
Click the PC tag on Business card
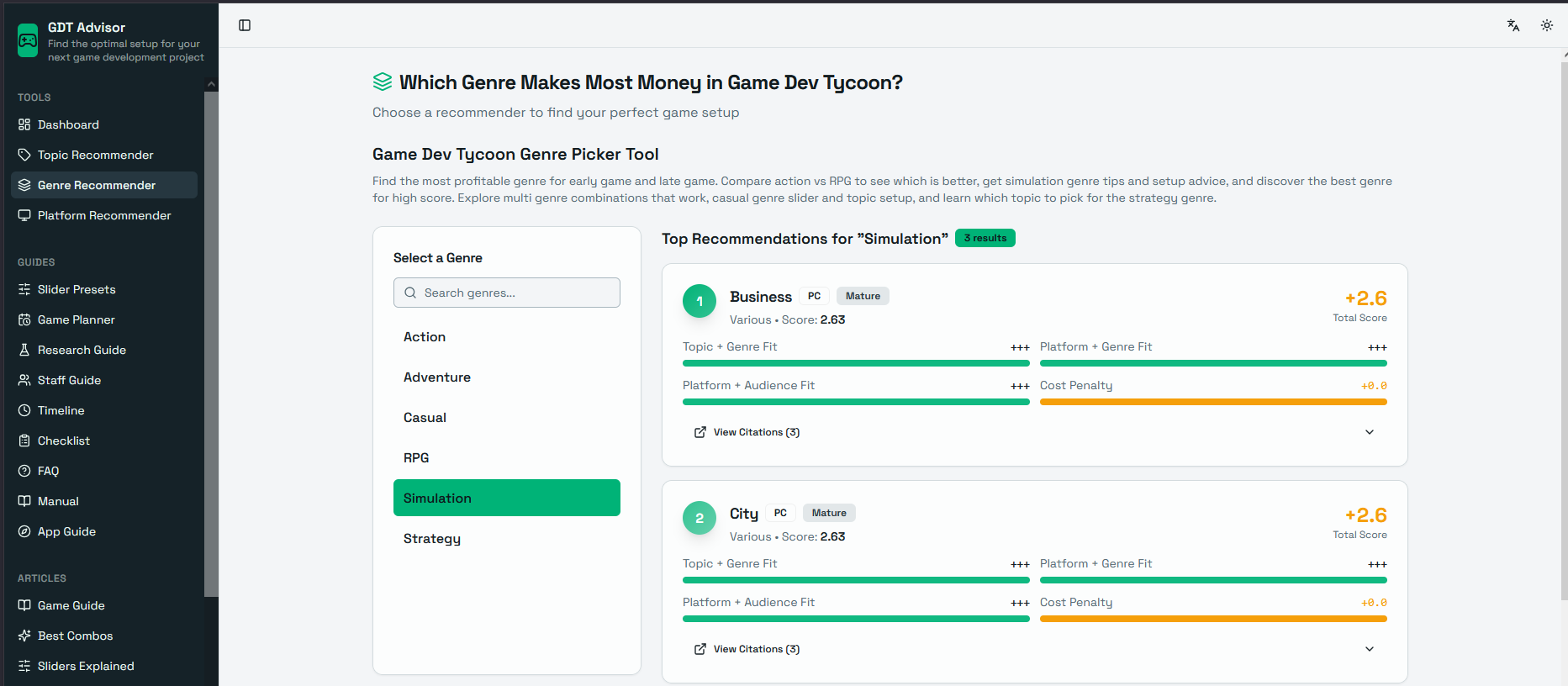point(814,296)
